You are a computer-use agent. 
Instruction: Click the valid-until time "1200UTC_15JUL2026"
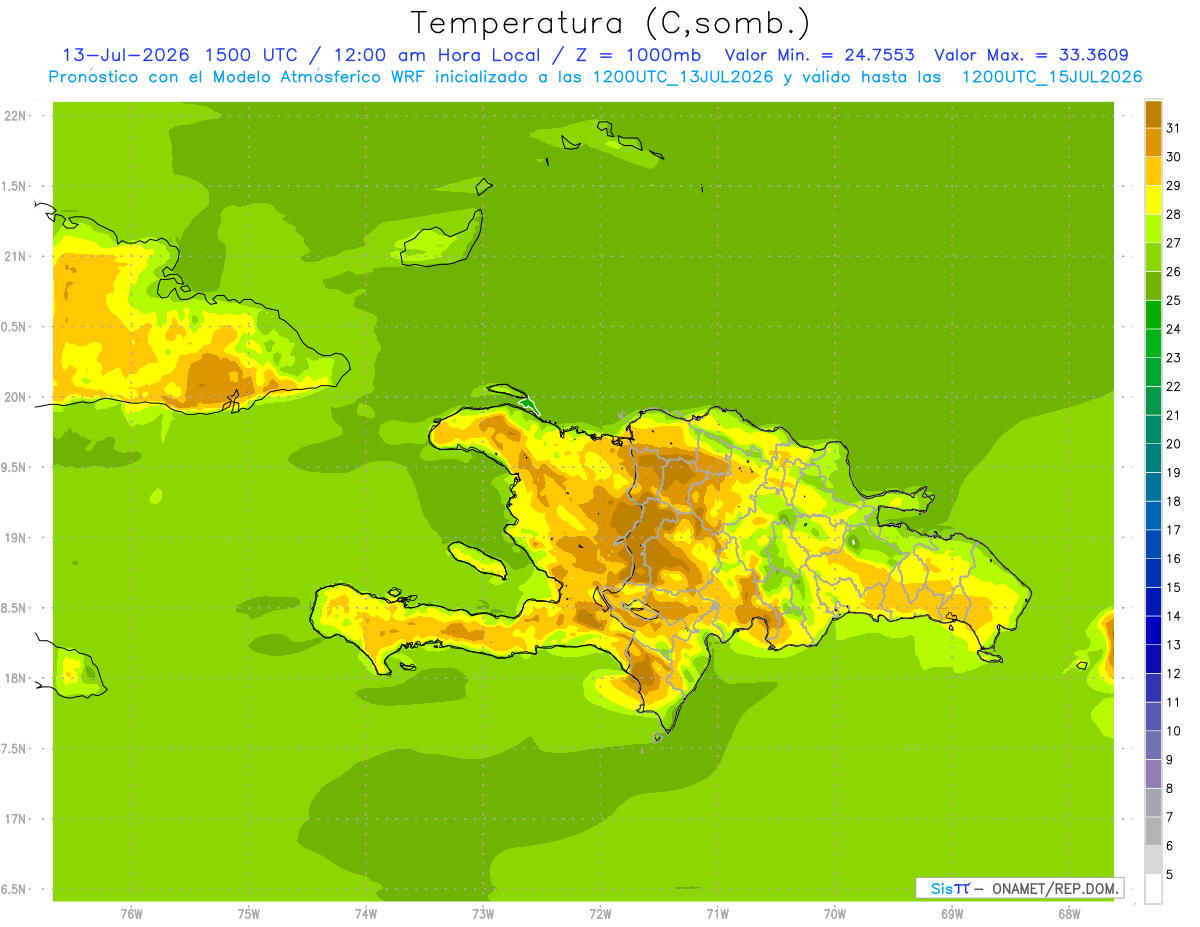pyautogui.click(x=1052, y=77)
